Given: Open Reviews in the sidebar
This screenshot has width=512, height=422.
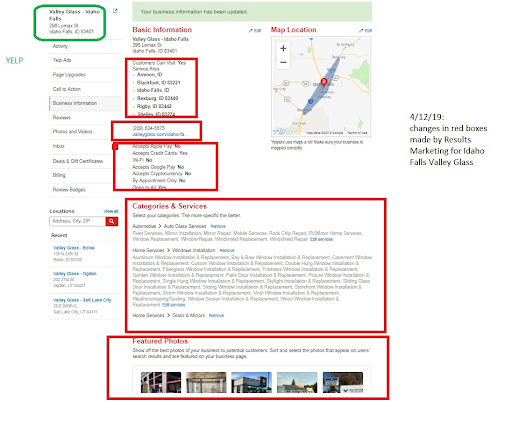Looking at the screenshot, I should (62, 117).
